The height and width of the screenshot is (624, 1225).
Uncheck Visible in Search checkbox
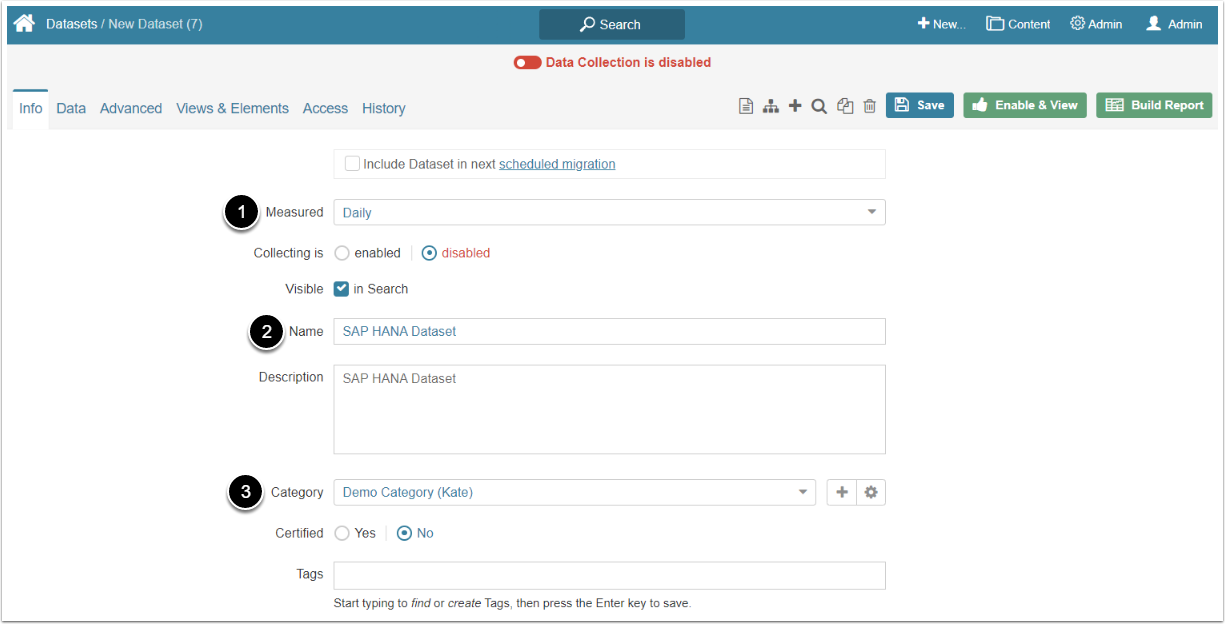pyautogui.click(x=342, y=289)
